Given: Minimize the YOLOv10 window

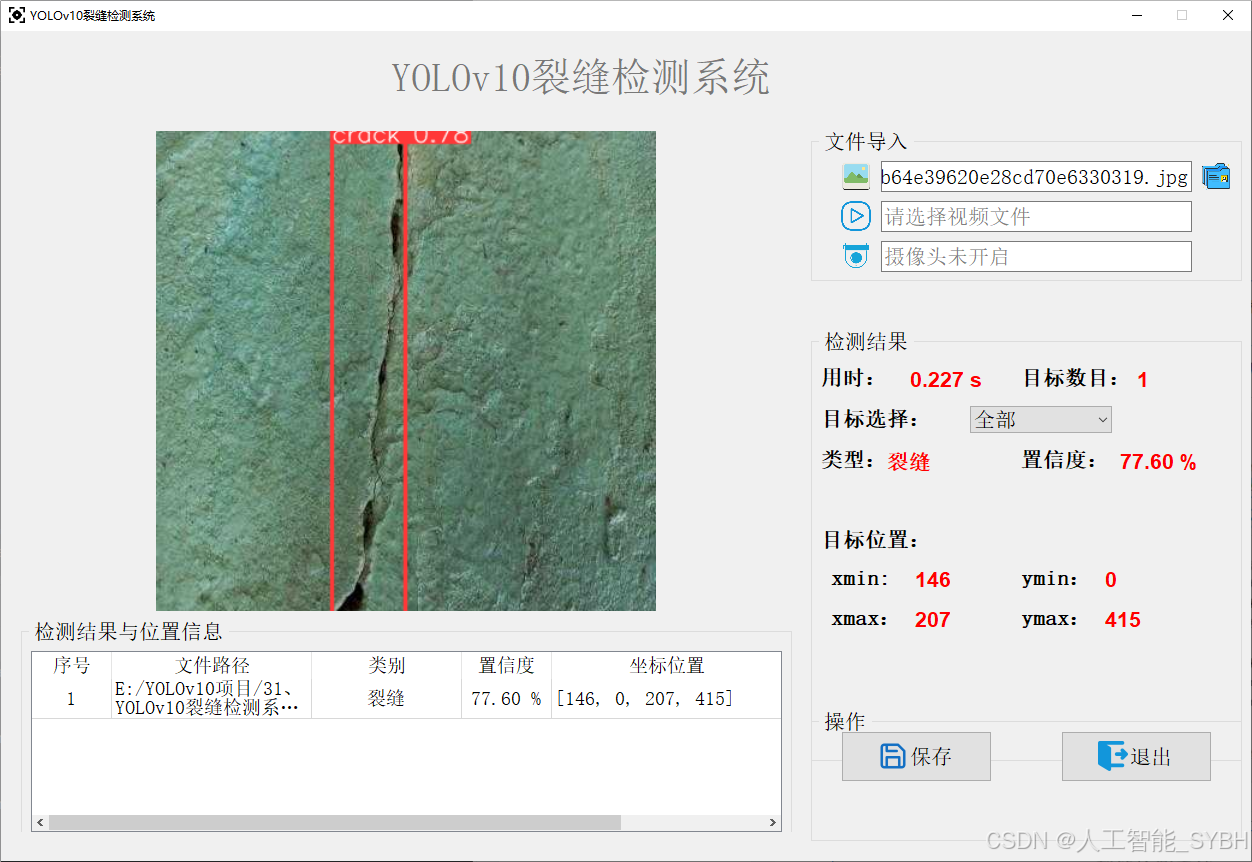Looking at the screenshot, I should (x=1137, y=16).
